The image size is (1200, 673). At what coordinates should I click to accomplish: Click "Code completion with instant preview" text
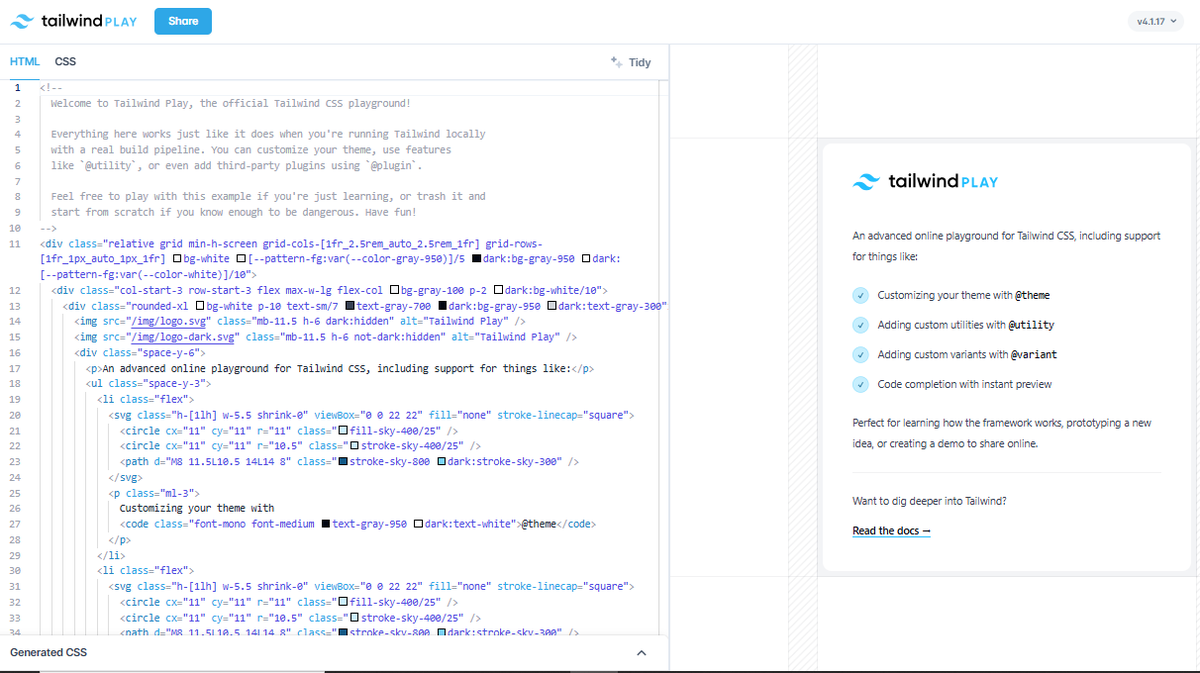965,384
